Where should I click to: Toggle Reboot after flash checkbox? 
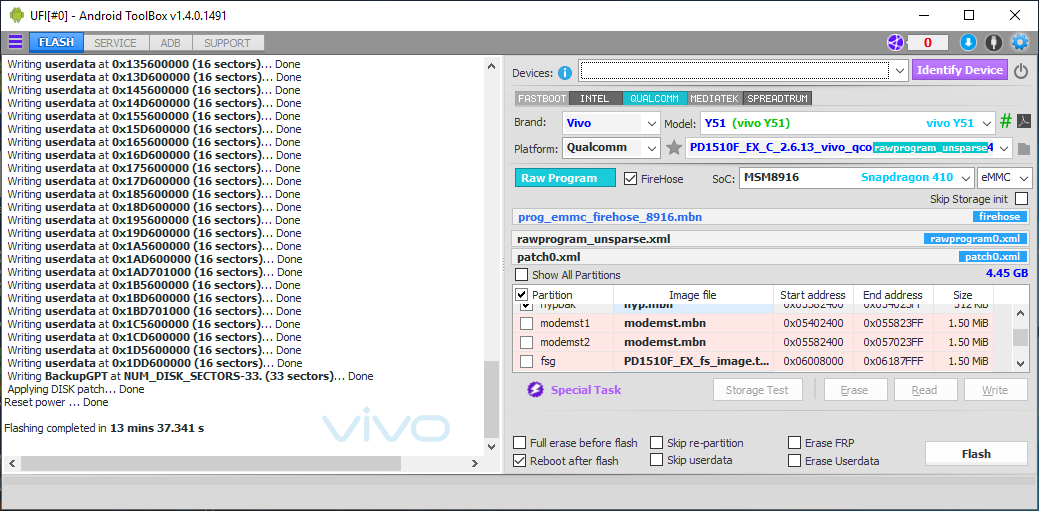(x=520, y=461)
